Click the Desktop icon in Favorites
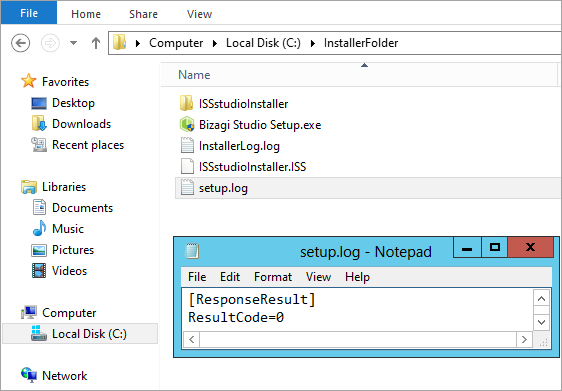Viewport: 562px width, 391px height. pyautogui.click(x=39, y=104)
